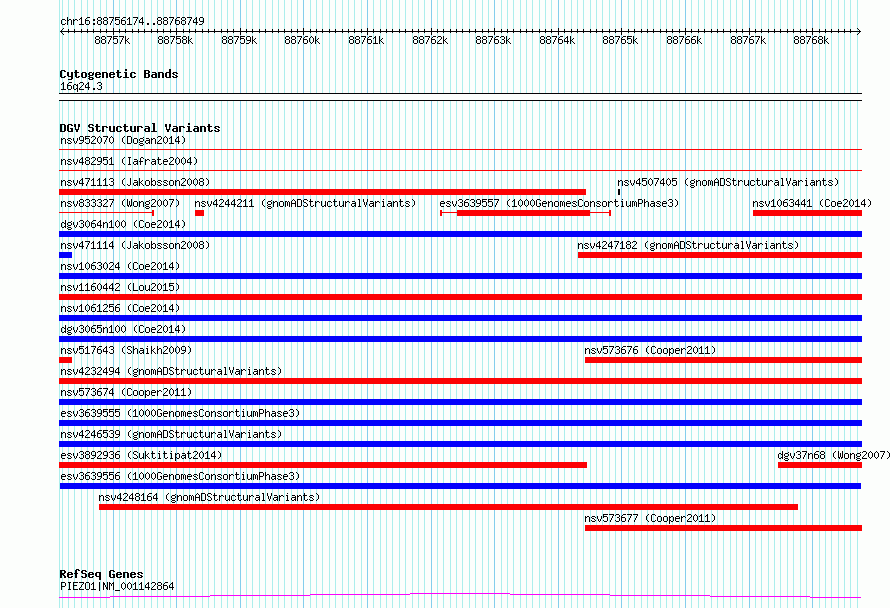
Task: Click the nsv517643 (Shaikh2009) label
Action: pos(126,350)
